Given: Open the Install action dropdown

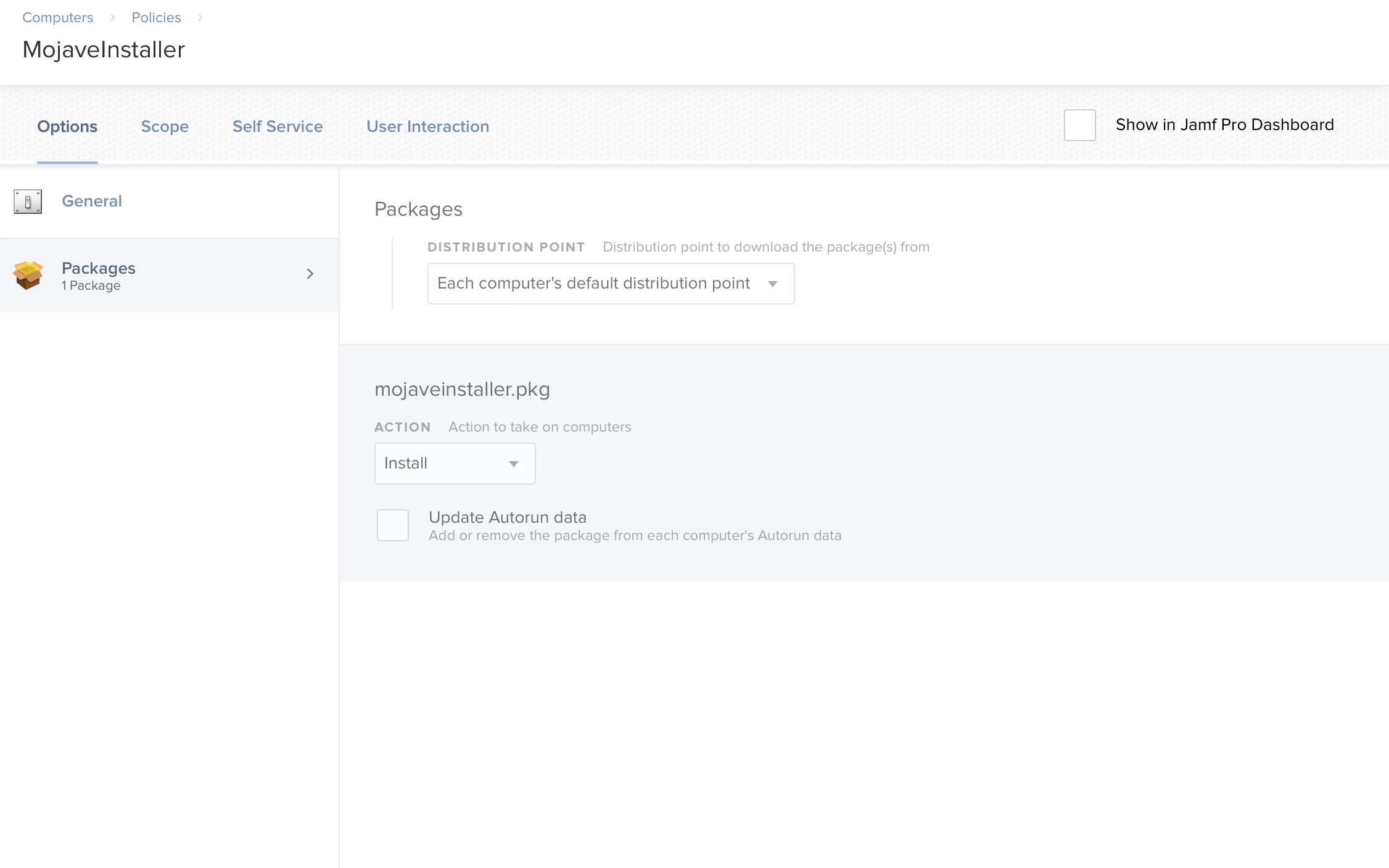Looking at the screenshot, I should tap(455, 464).
